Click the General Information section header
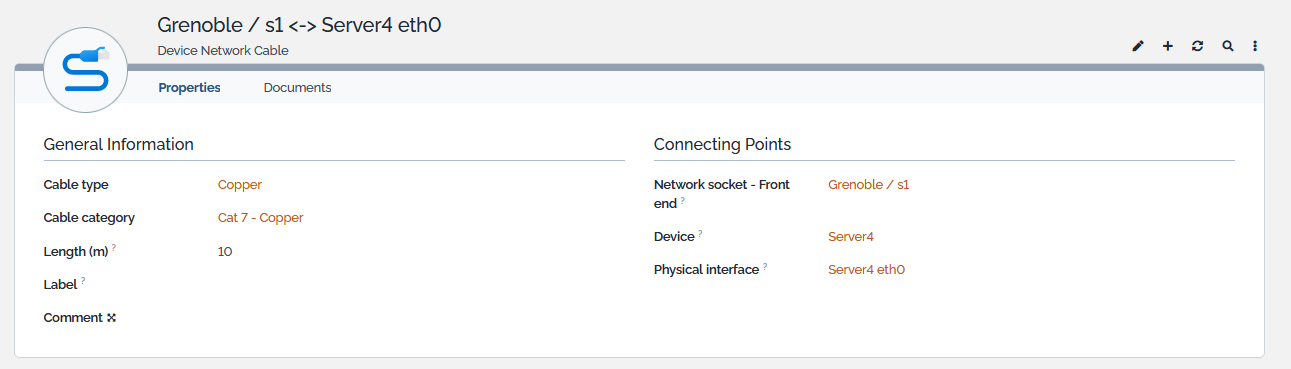Image resolution: width=1291 pixels, height=369 pixels. 119,145
